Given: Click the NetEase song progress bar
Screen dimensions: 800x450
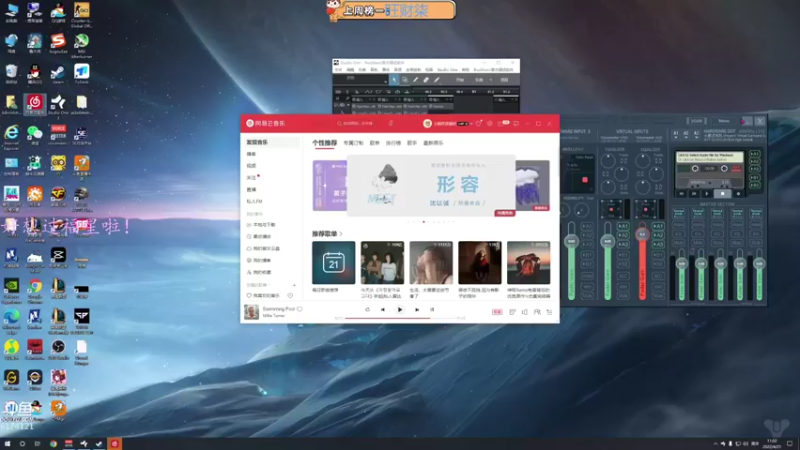Looking at the screenshot, I should pos(400,318).
